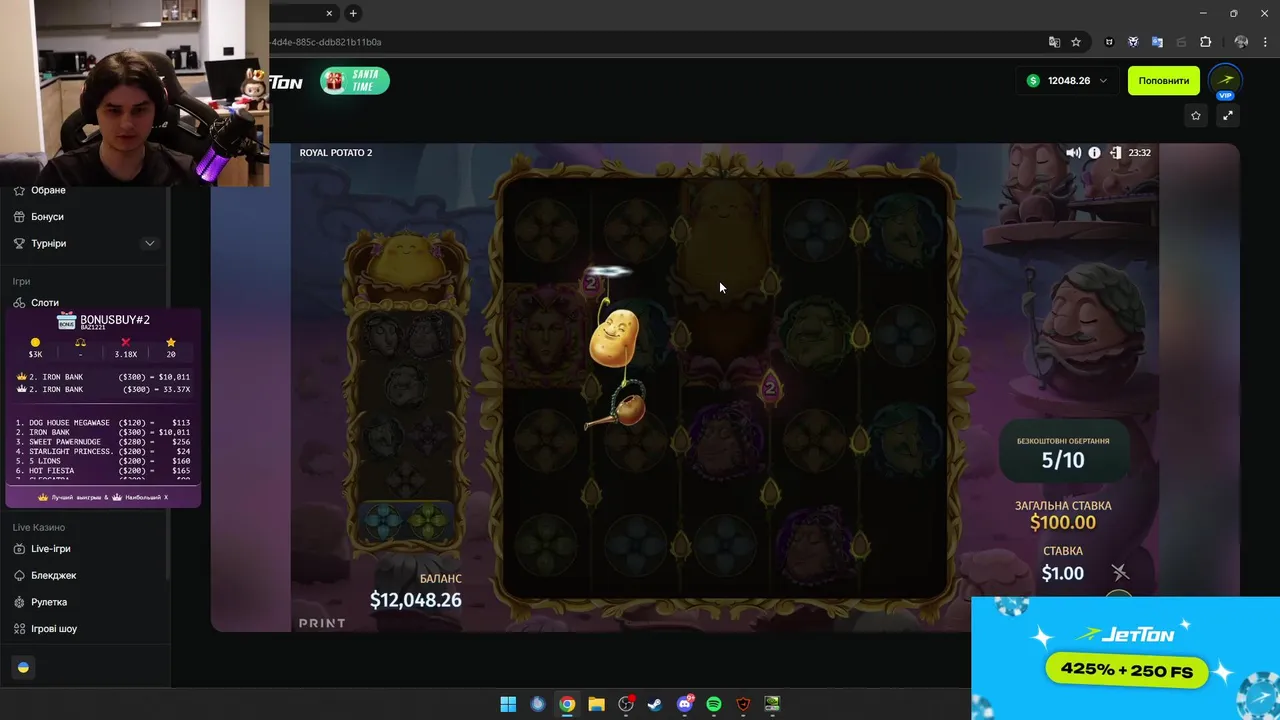Open Ігрові шоу in the sidebar
This screenshot has width=1280, height=720.
pos(54,629)
